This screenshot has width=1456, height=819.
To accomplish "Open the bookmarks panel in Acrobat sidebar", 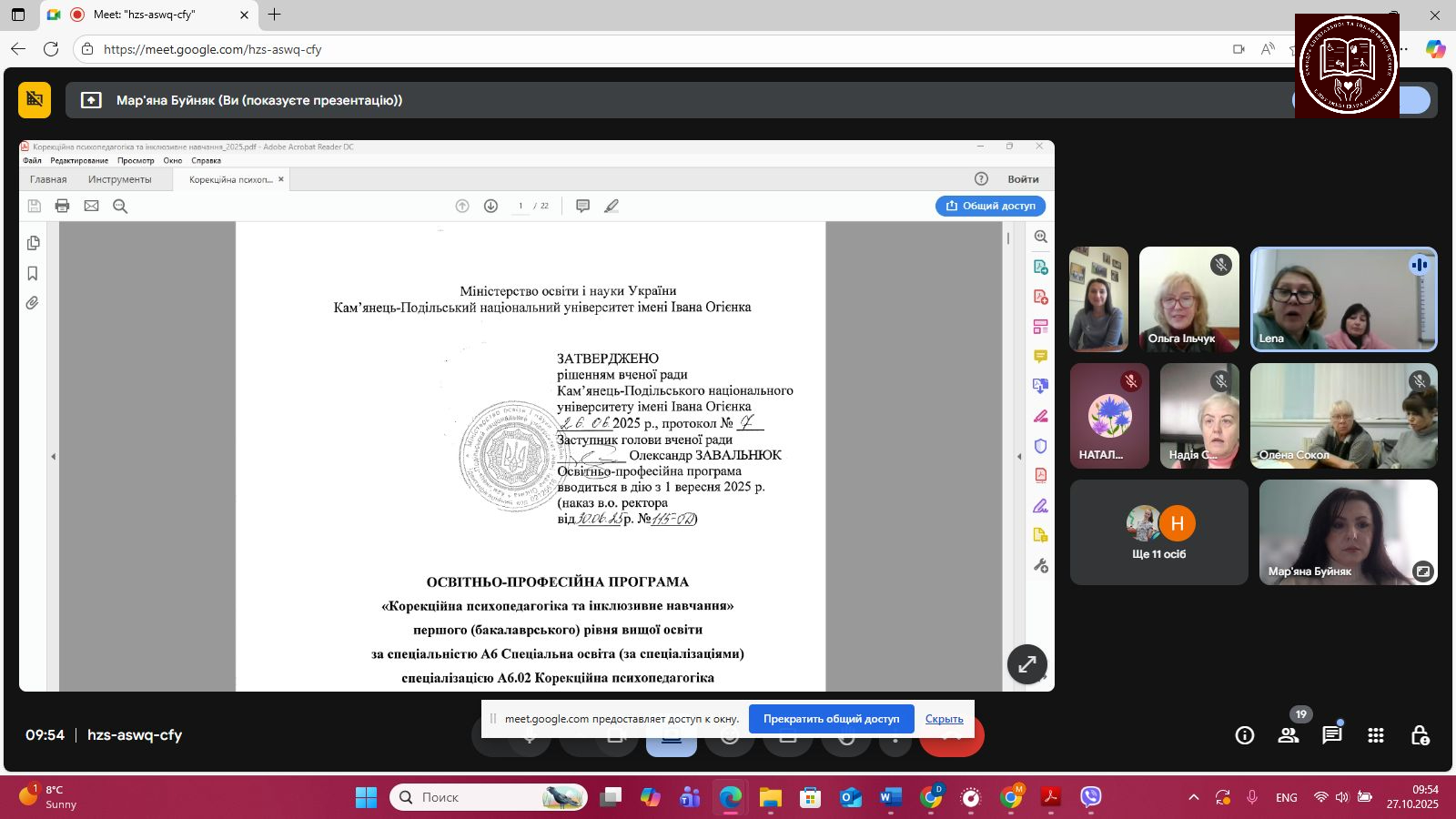I will pos(33,274).
